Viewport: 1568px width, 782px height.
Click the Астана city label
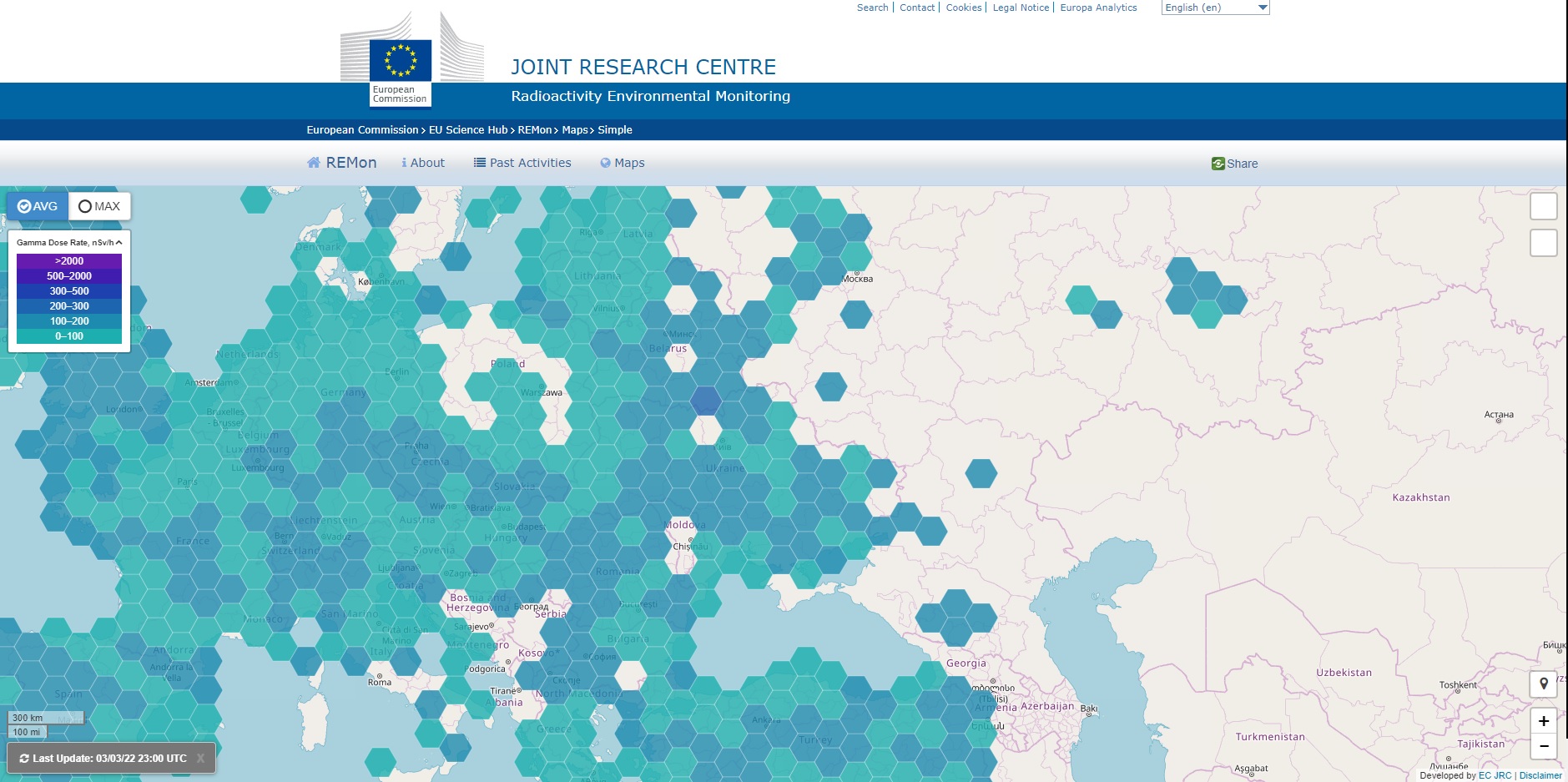click(x=1499, y=415)
